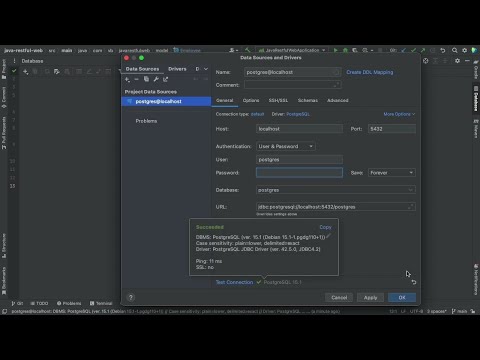Open JavaRestfulWebApplication run configuration dropdown

click(292, 50)
